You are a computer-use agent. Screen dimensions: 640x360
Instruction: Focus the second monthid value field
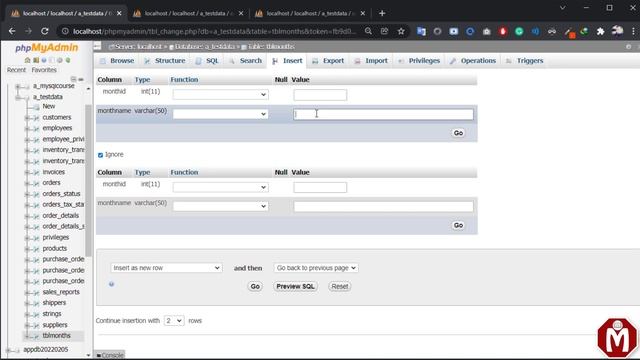coord(320,187)
